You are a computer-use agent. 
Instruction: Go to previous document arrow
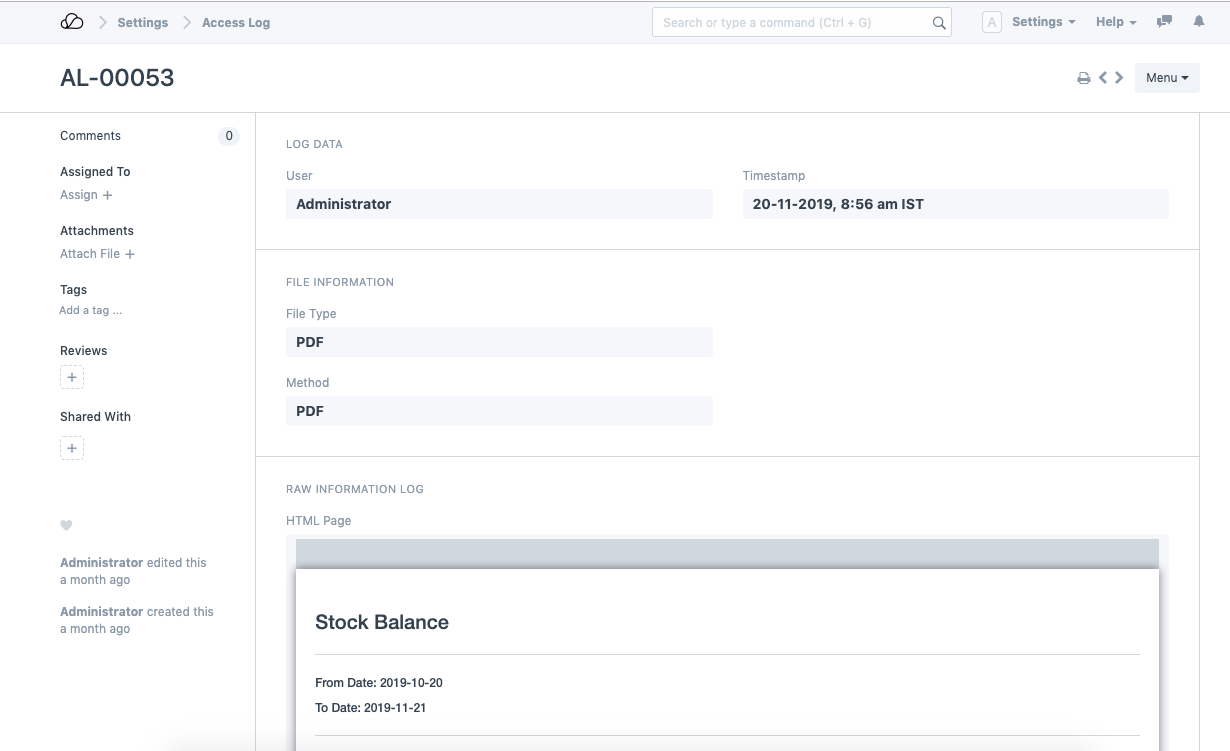tap(1103, 77)
